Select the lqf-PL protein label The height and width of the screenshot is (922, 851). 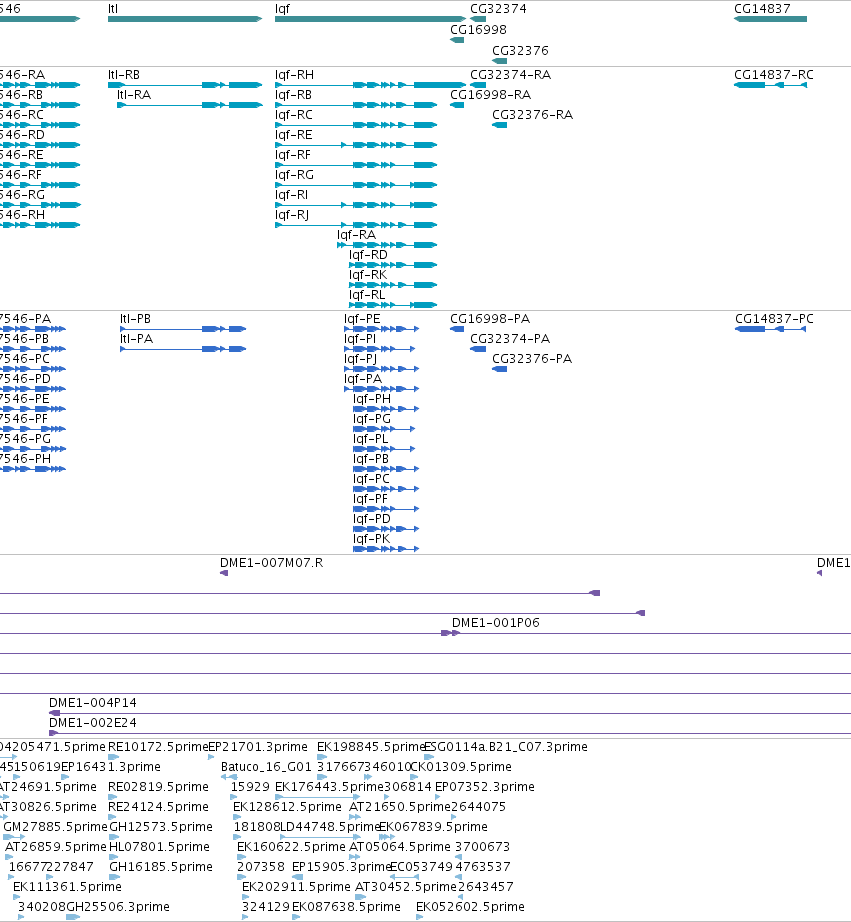(371, 439)
